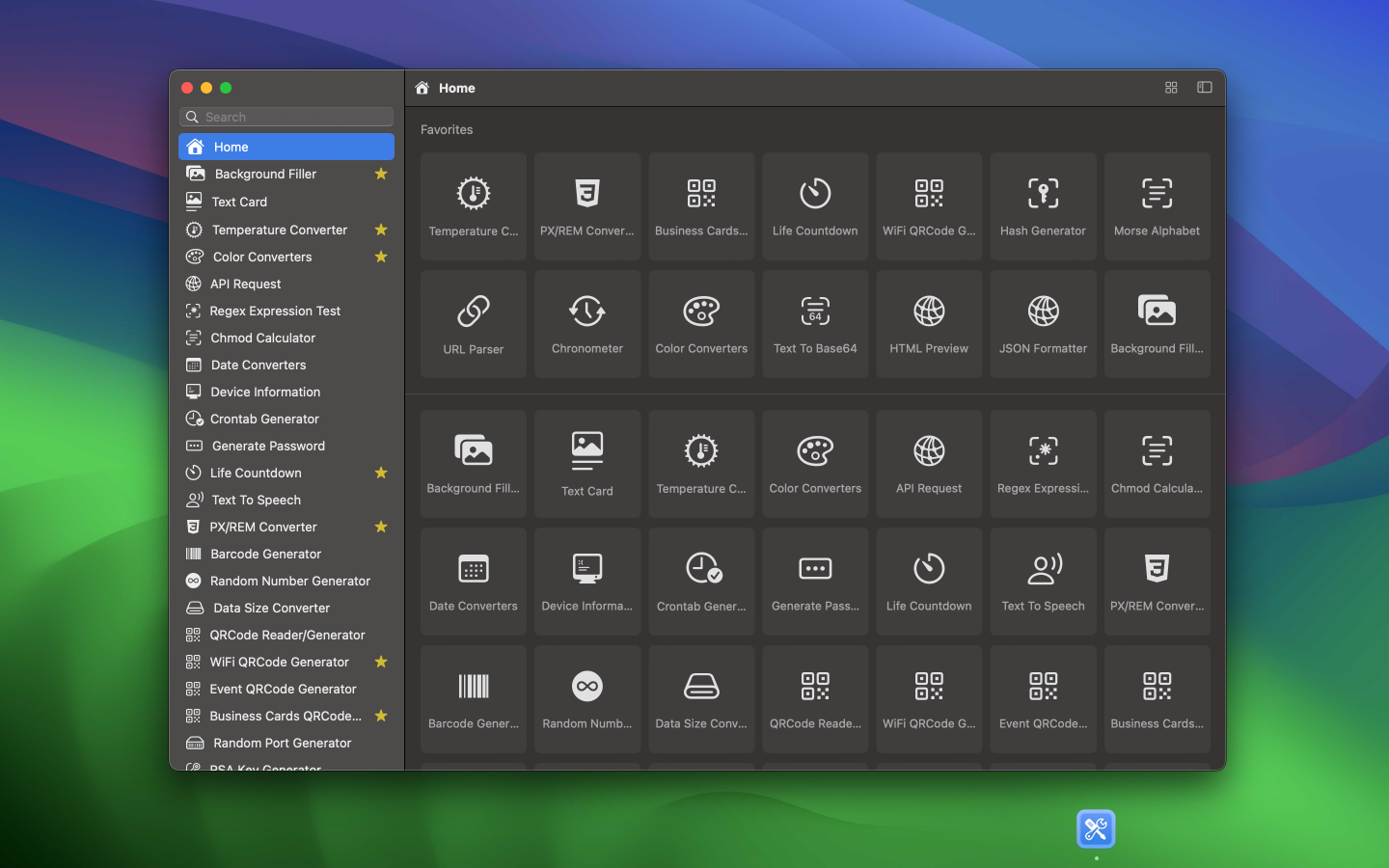The width and height of the screenshot is (1389, 868).
Task: Click the Search input field
Action: (x=286, y=116)
